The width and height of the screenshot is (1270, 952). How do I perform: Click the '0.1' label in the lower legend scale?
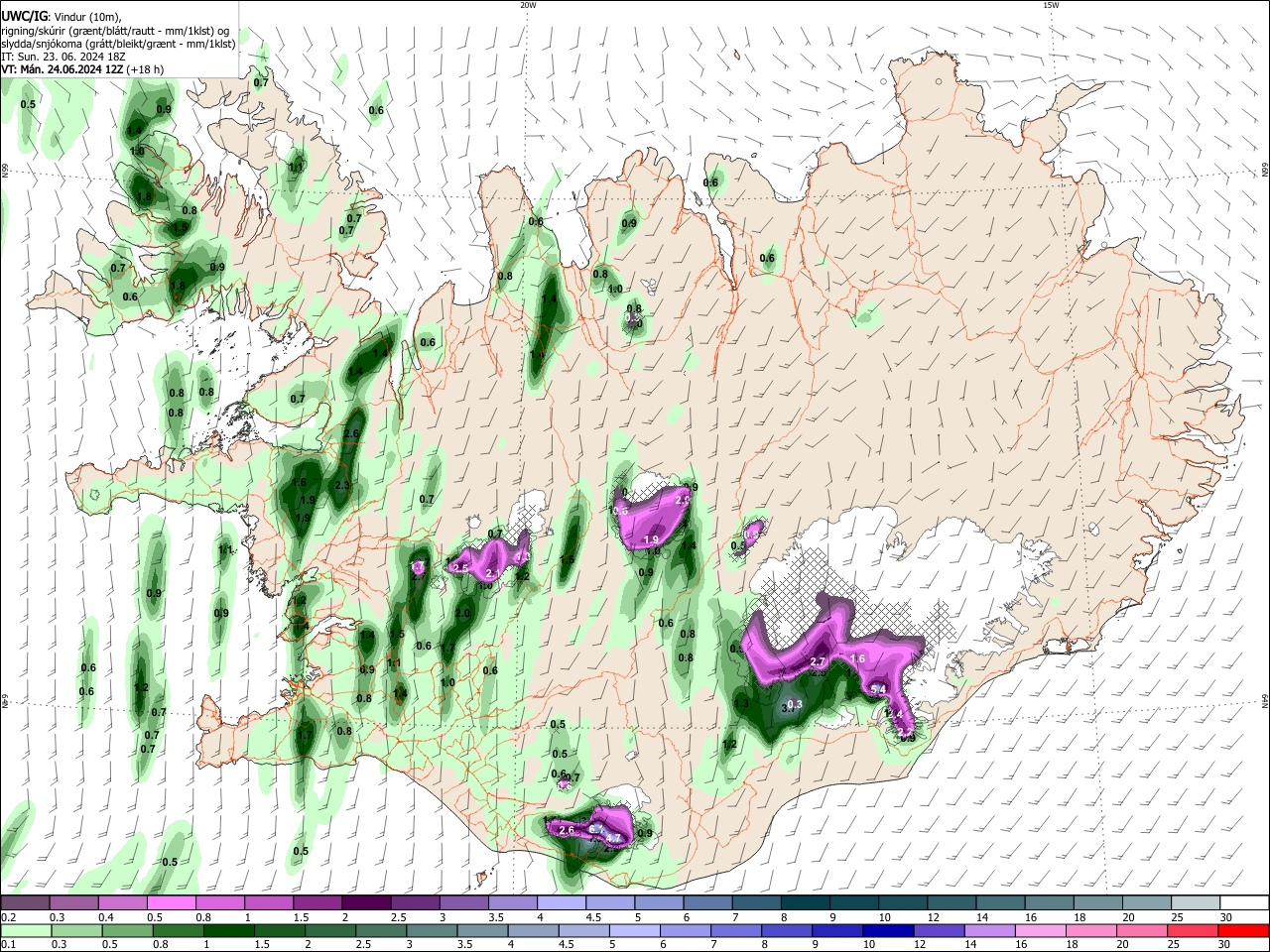tap(9, 944)
